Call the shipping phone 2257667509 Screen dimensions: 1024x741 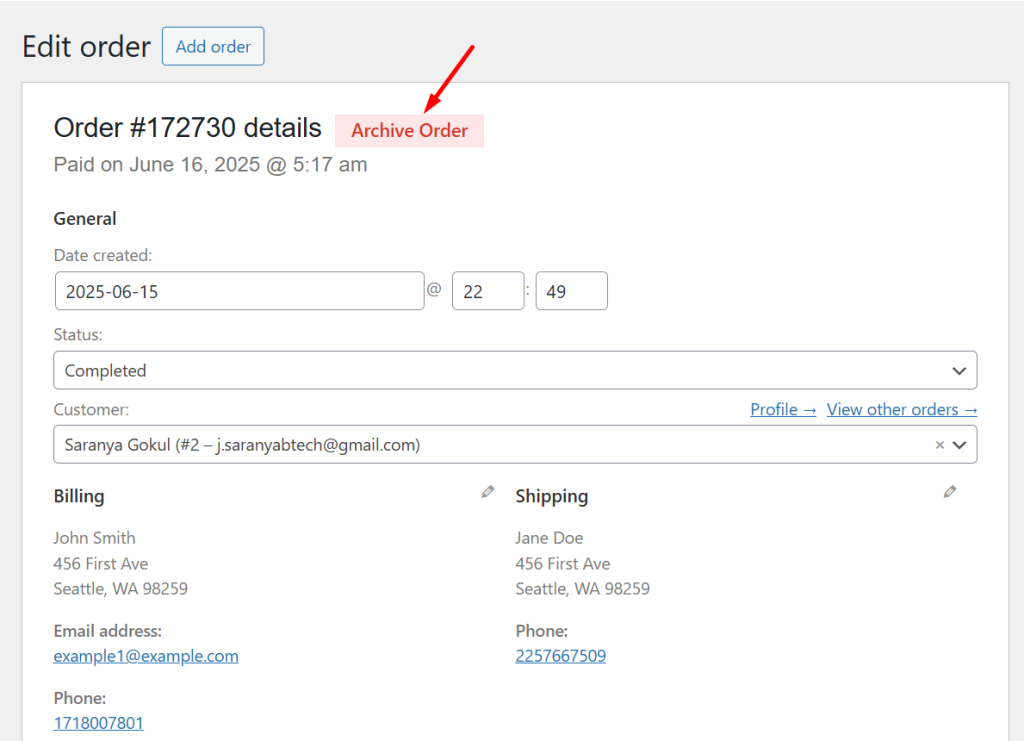(560, 655)
